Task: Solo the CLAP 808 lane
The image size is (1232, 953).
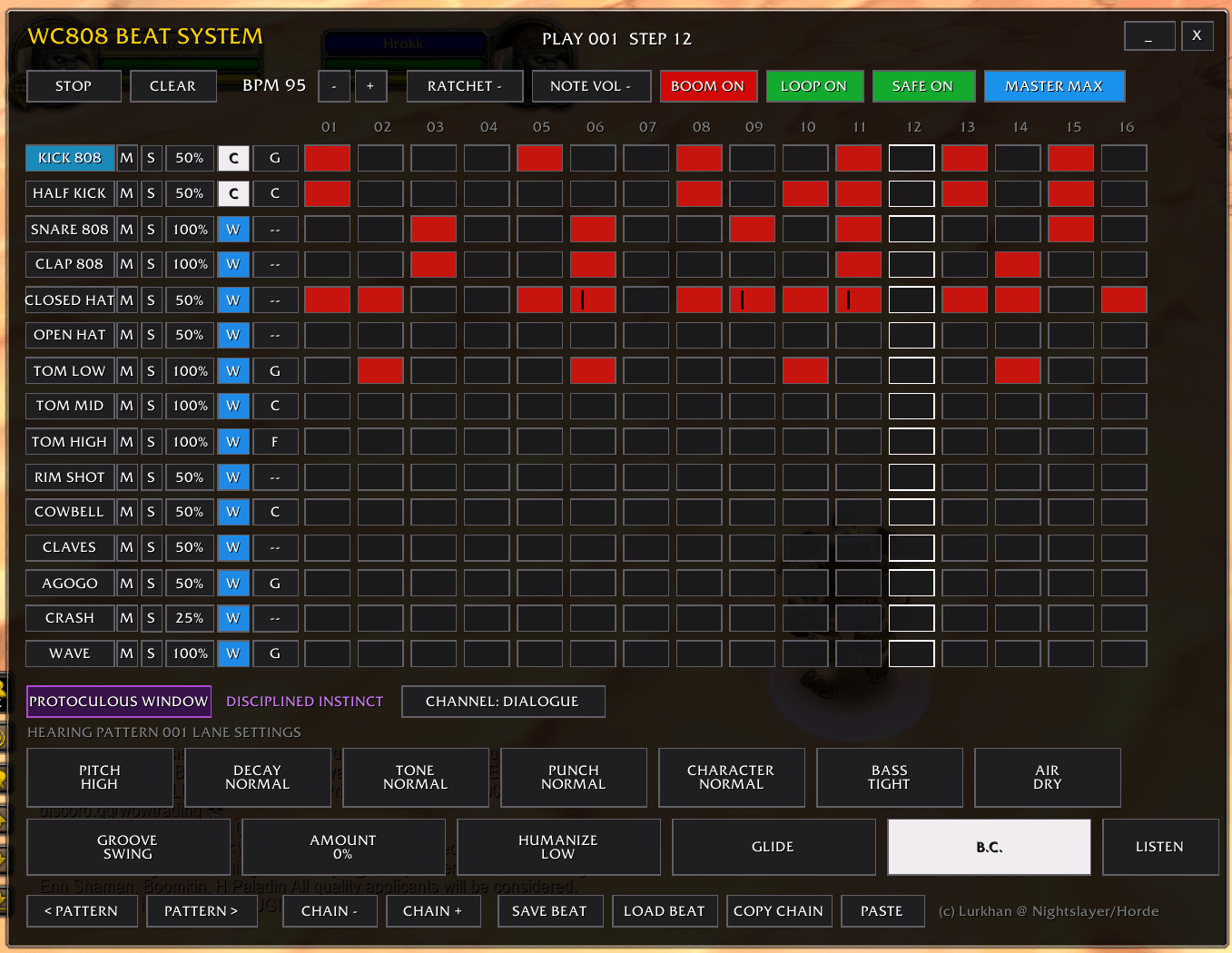Action: [x=151, y=264]
